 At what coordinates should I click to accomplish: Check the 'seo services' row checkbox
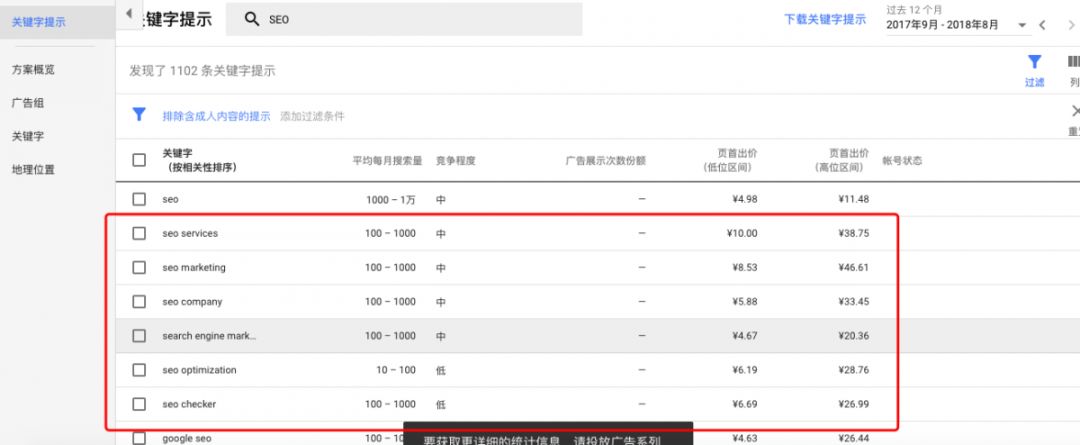(139, 233)
